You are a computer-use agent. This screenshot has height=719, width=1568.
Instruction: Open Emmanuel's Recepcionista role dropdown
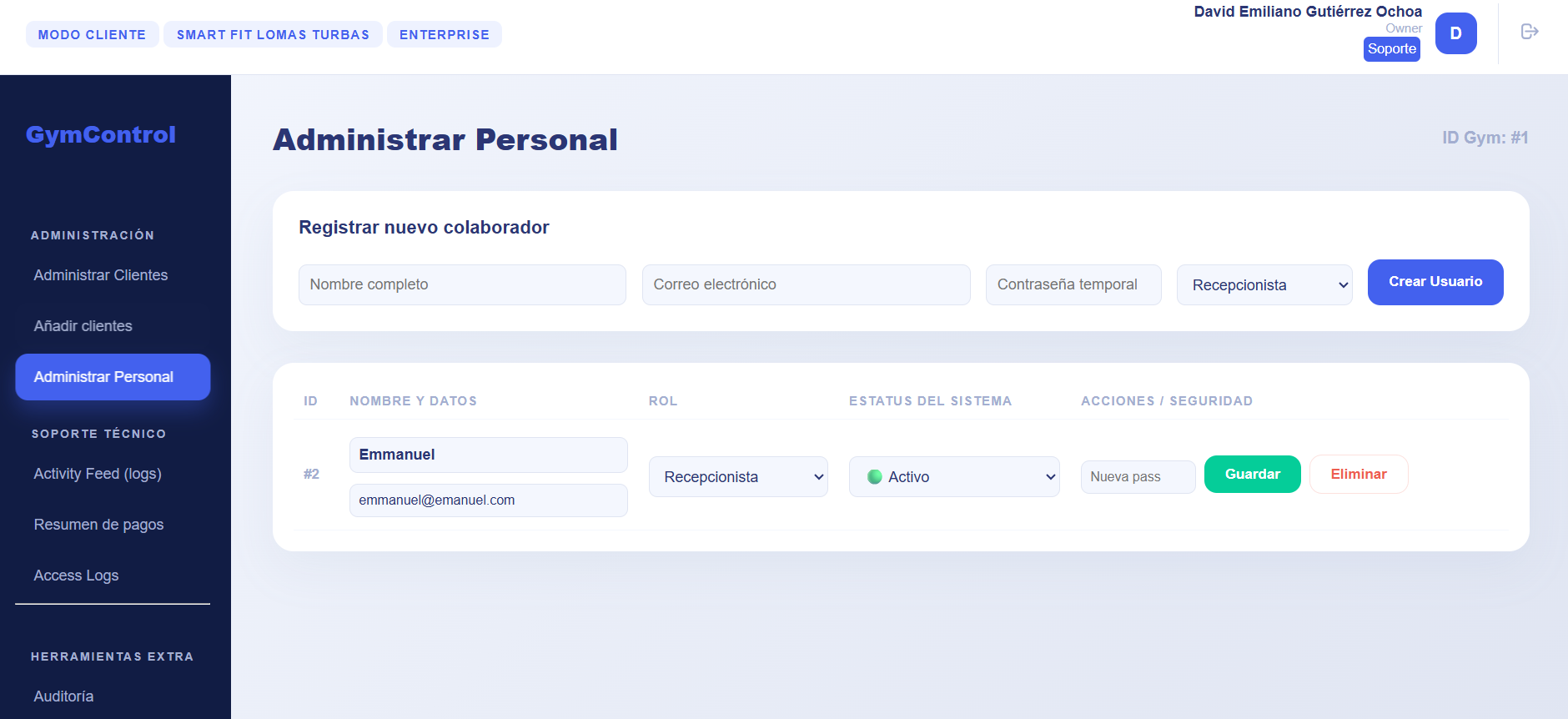tap(738, 476)
